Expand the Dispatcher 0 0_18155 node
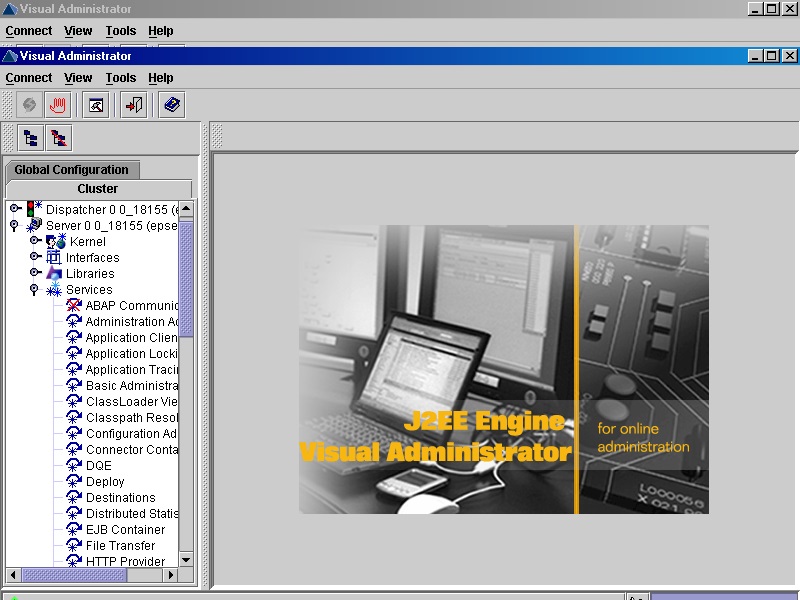 click(x=14, y=209)
